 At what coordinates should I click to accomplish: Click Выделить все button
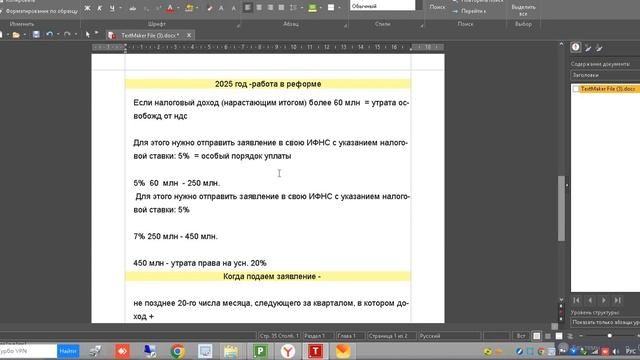pos(523,10)
